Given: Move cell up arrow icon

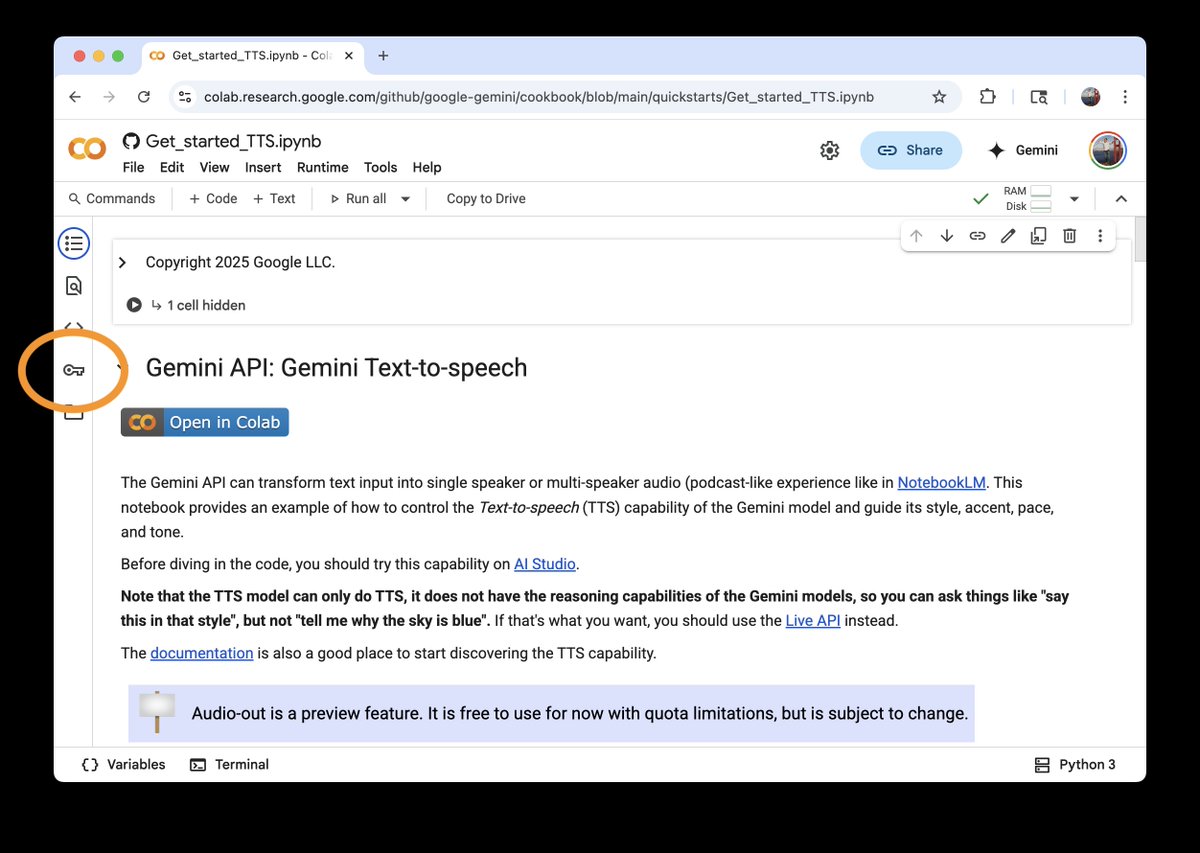Looking at the screenshot, I should [x=916, y=236].
